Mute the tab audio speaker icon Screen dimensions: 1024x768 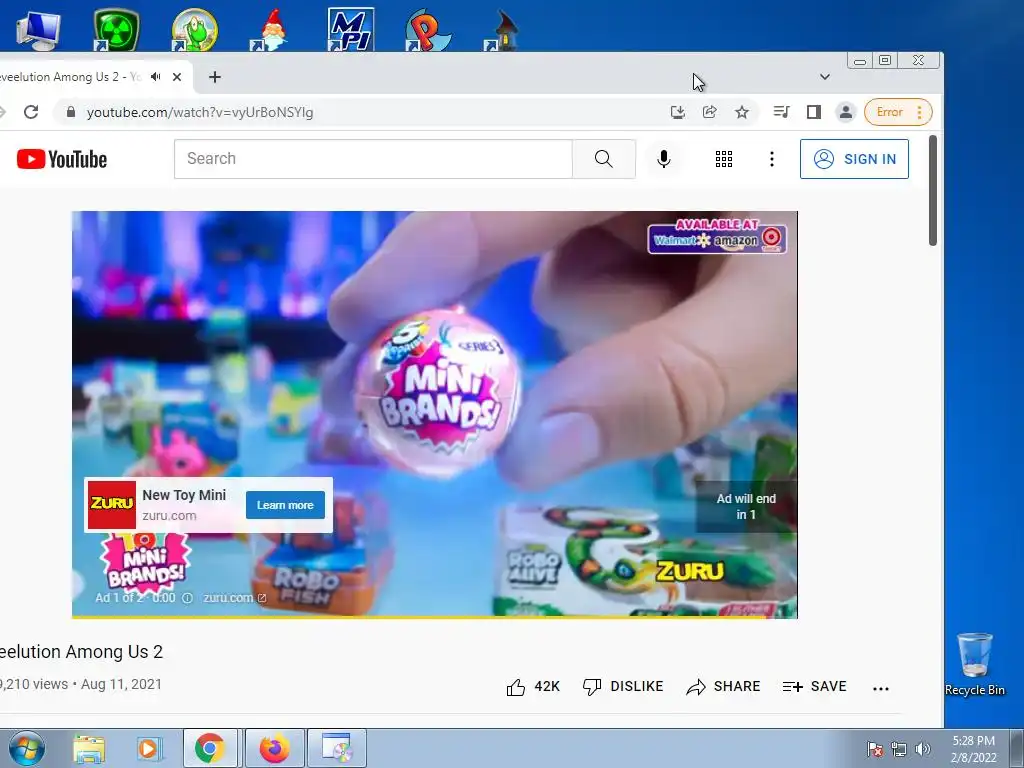155,77
